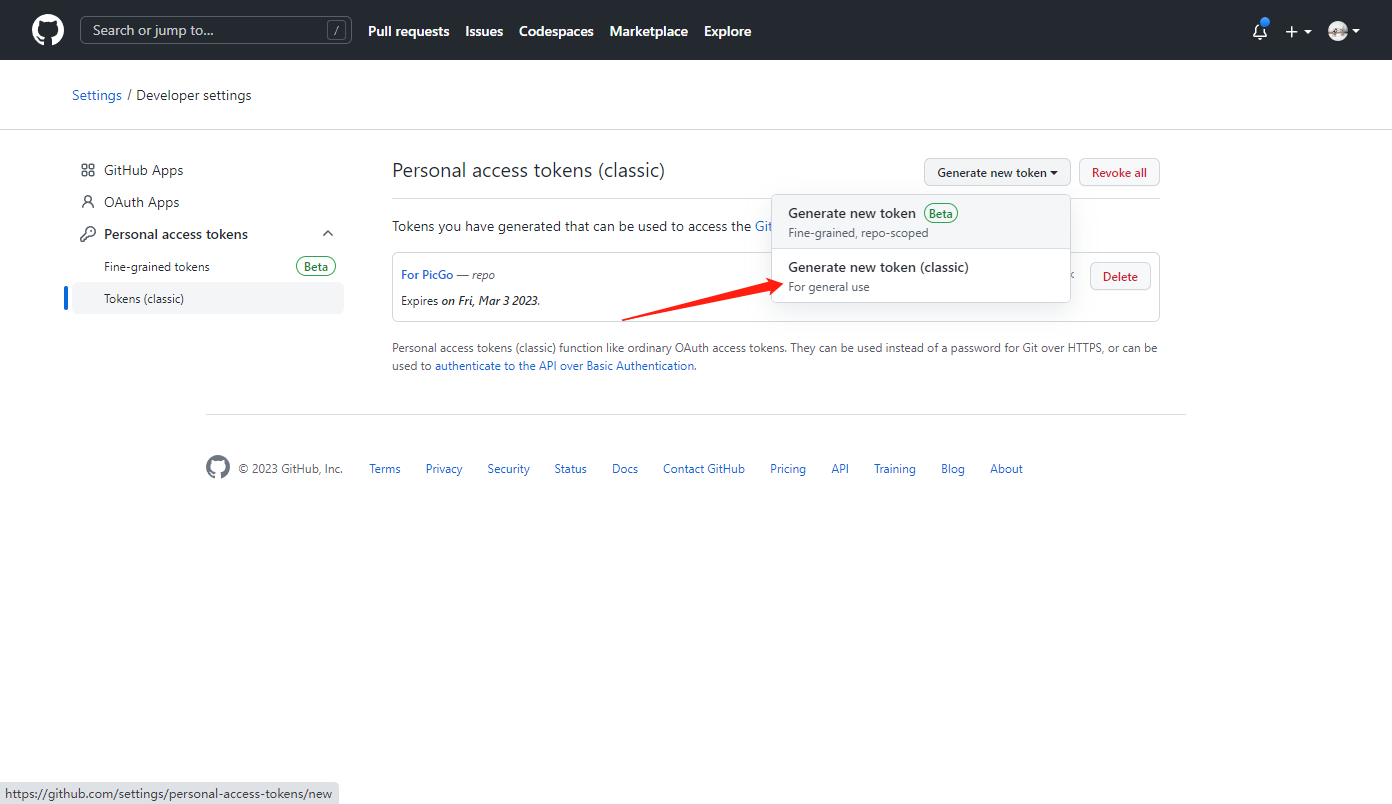Open the About footer link
Viewport: 1392px width, 804px height.
[x=1006, y=469]
